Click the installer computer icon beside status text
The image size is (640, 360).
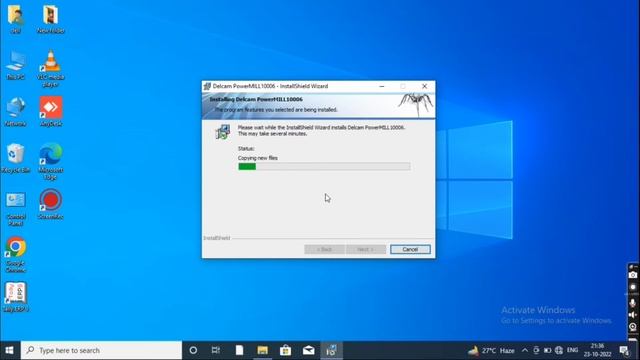(223, 132)
